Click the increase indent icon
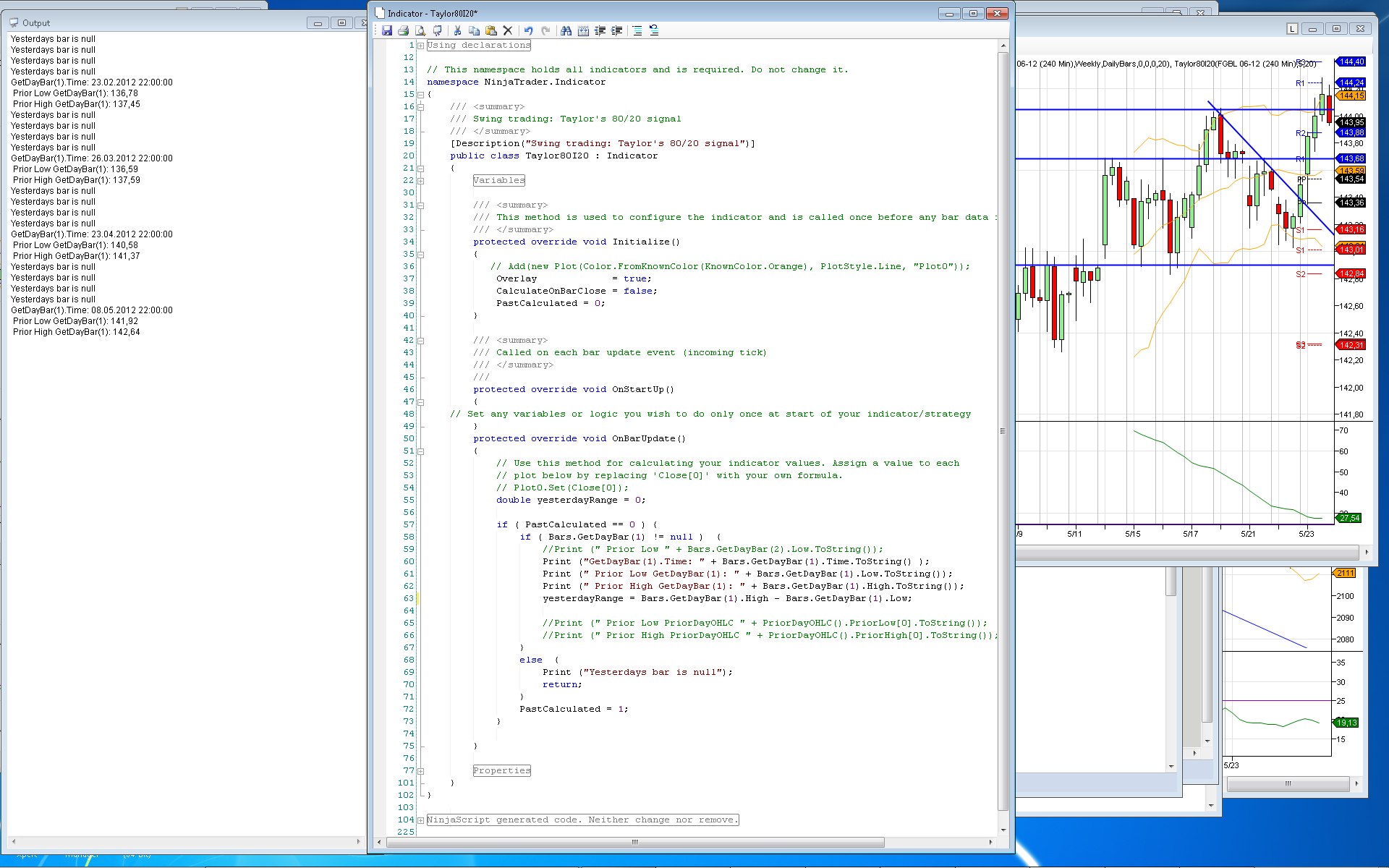Screen dimensions: 1389x868 [x=616, y=30]
